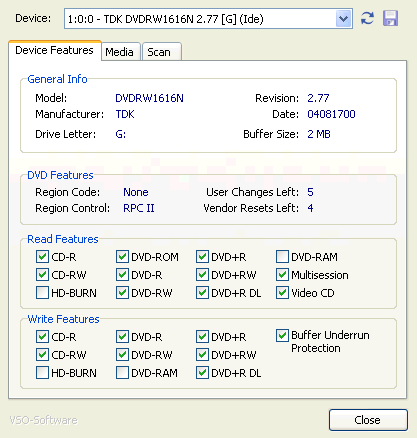Toggle Write Features DVD-RW checkbox
This screenshot has width=417, height=438.
[x=122, y=355]
